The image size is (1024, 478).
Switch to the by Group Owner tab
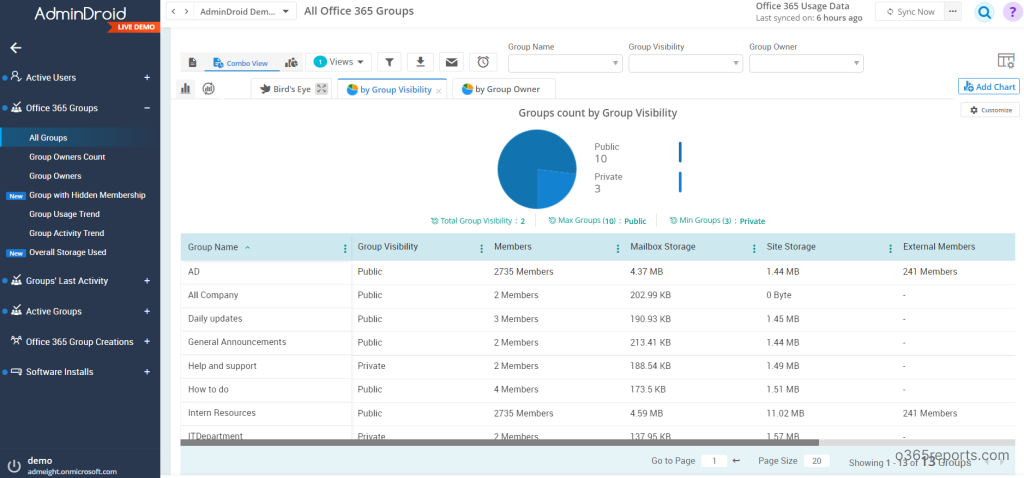click(x=504, y=89)
